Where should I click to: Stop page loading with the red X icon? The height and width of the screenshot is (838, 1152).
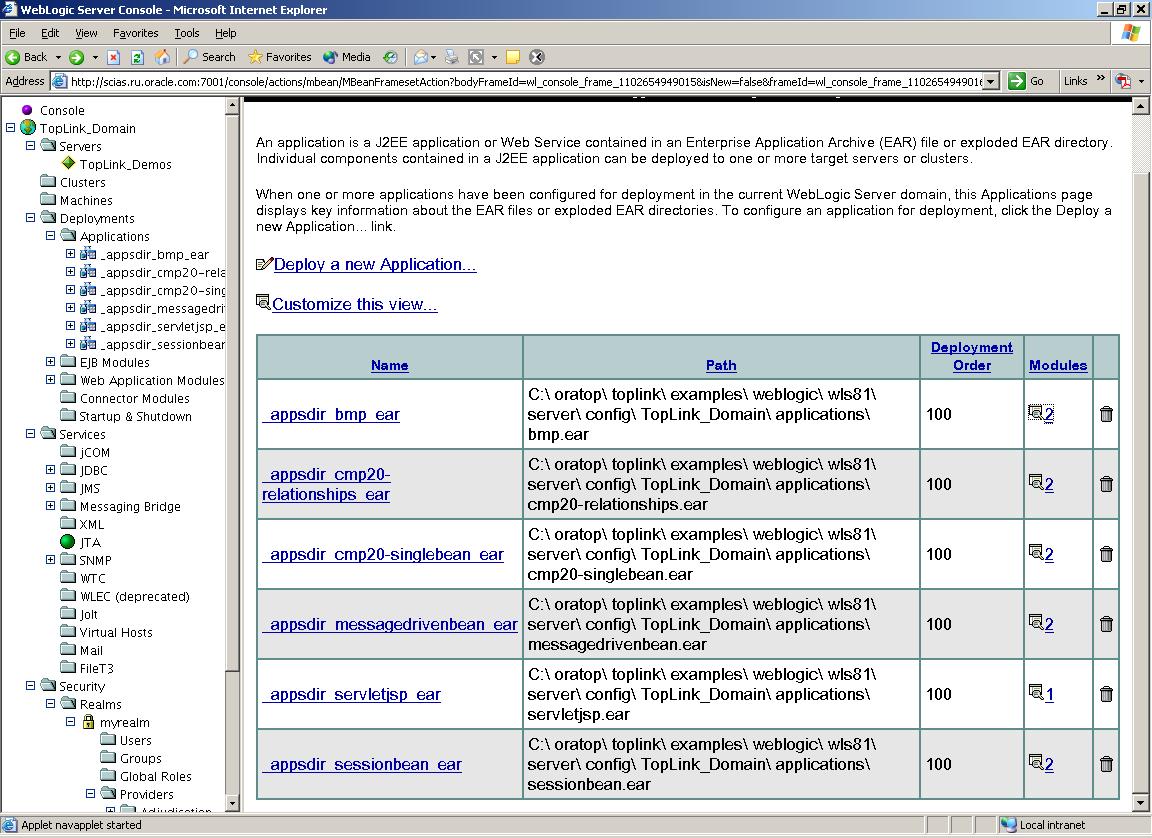click(x=113, y=57)
